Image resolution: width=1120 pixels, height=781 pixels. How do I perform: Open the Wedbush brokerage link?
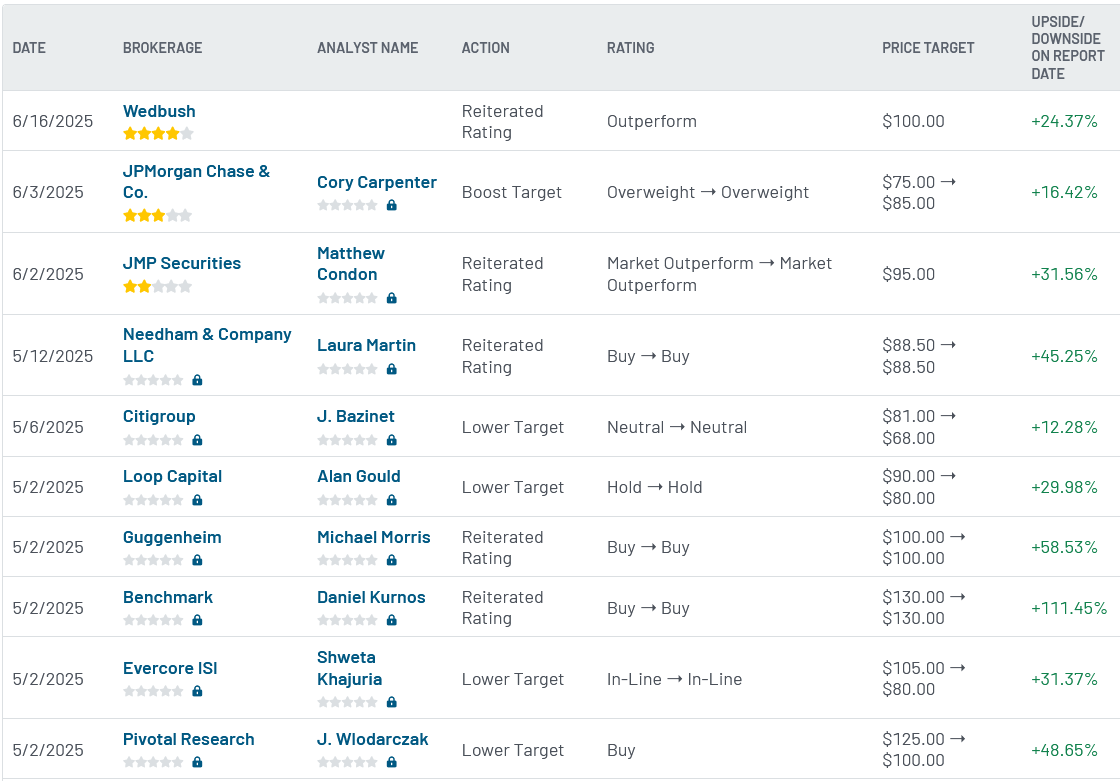pos(159,111)
